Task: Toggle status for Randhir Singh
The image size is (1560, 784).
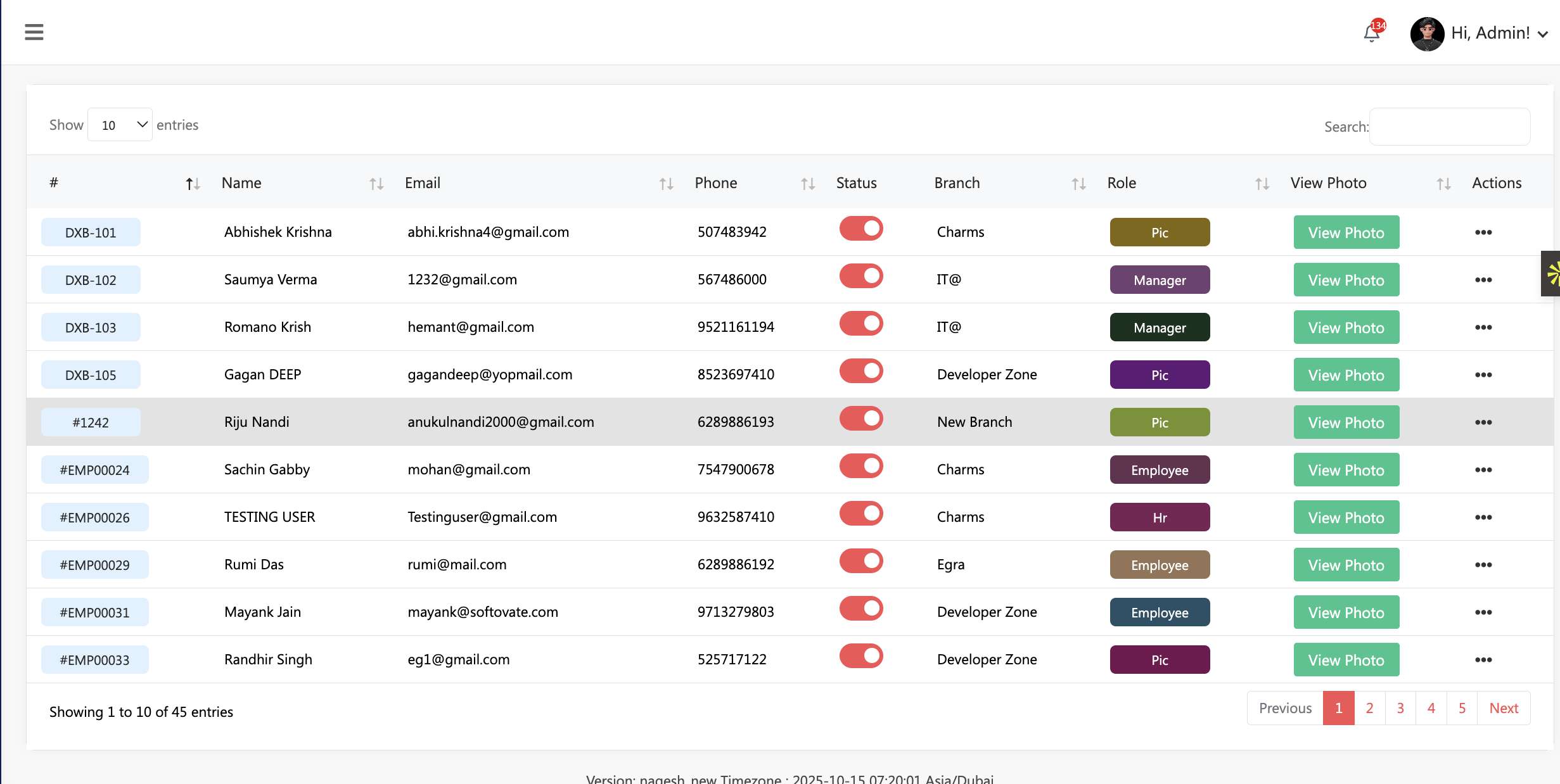Action: pyautogui.click(x=861, y=656)
